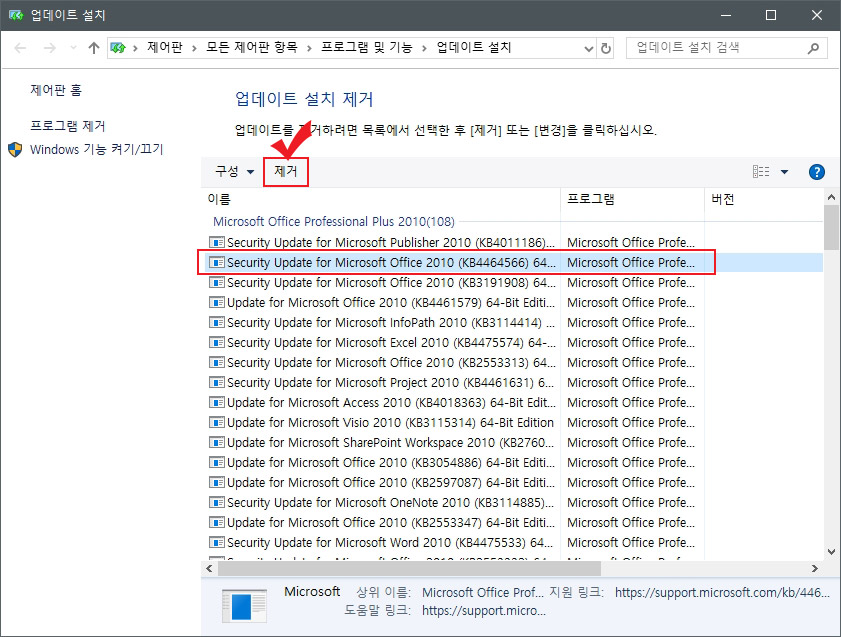841x637 pixels.
Task: Select Project 2010 KB4461631 update icon
Action: 217,383
